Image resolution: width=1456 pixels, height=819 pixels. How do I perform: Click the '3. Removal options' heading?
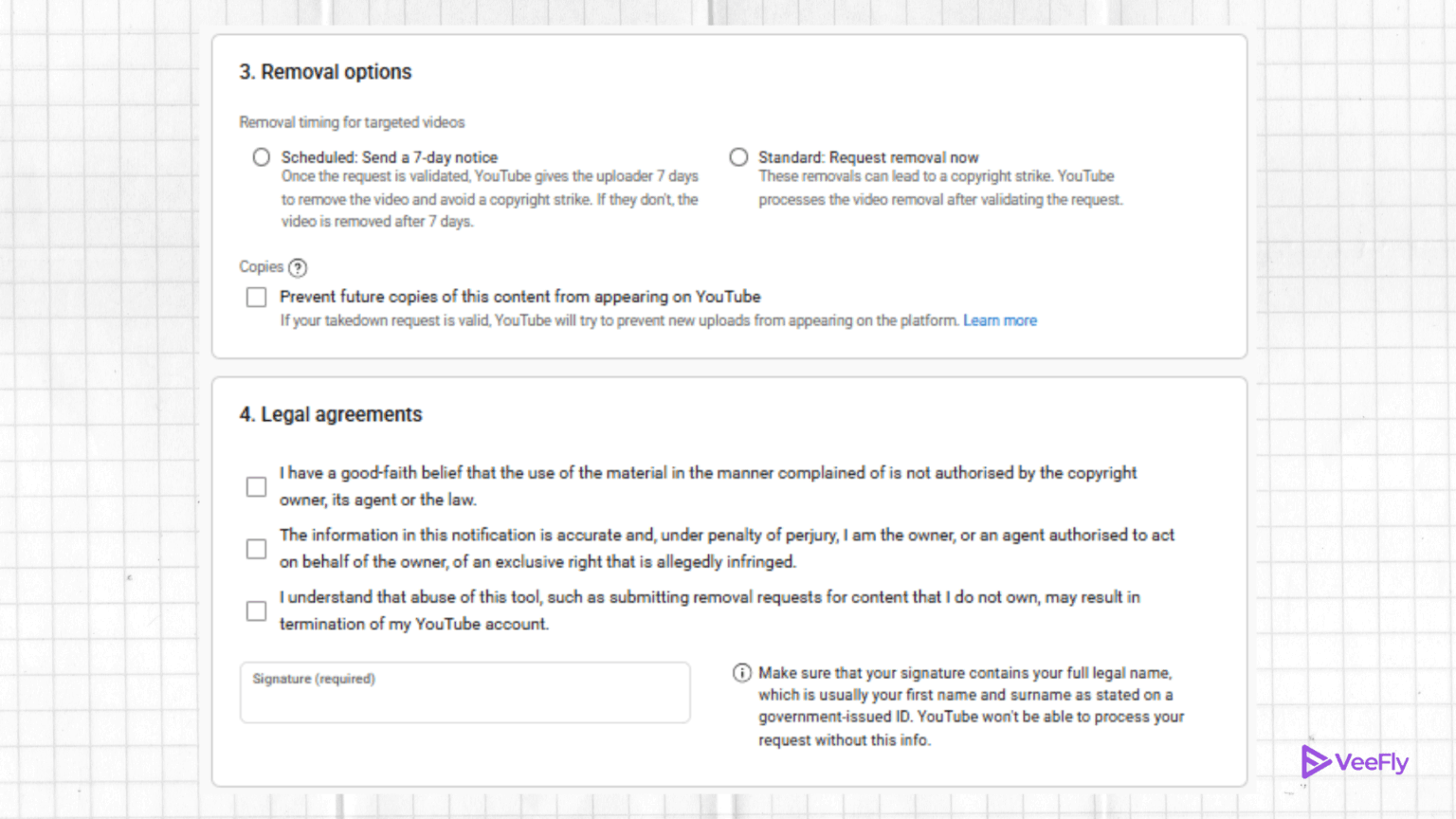pos(325,72)
